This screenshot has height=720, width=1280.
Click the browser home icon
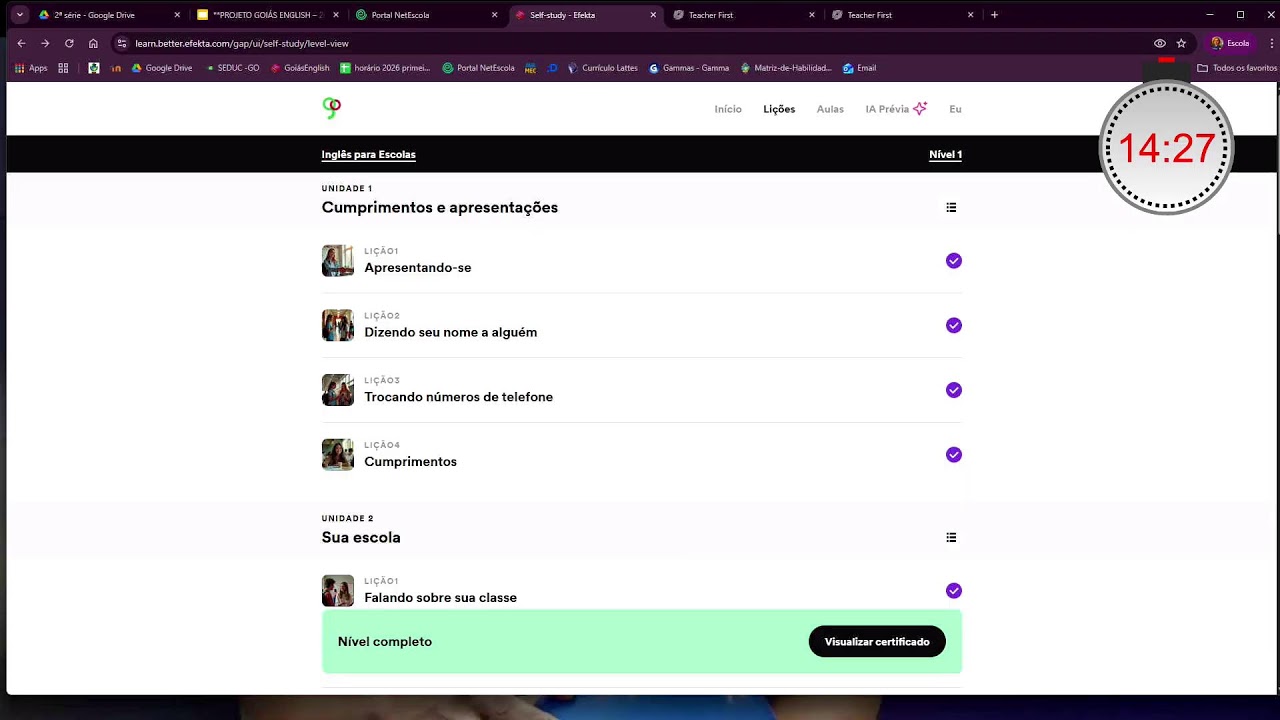pos(93,44)
